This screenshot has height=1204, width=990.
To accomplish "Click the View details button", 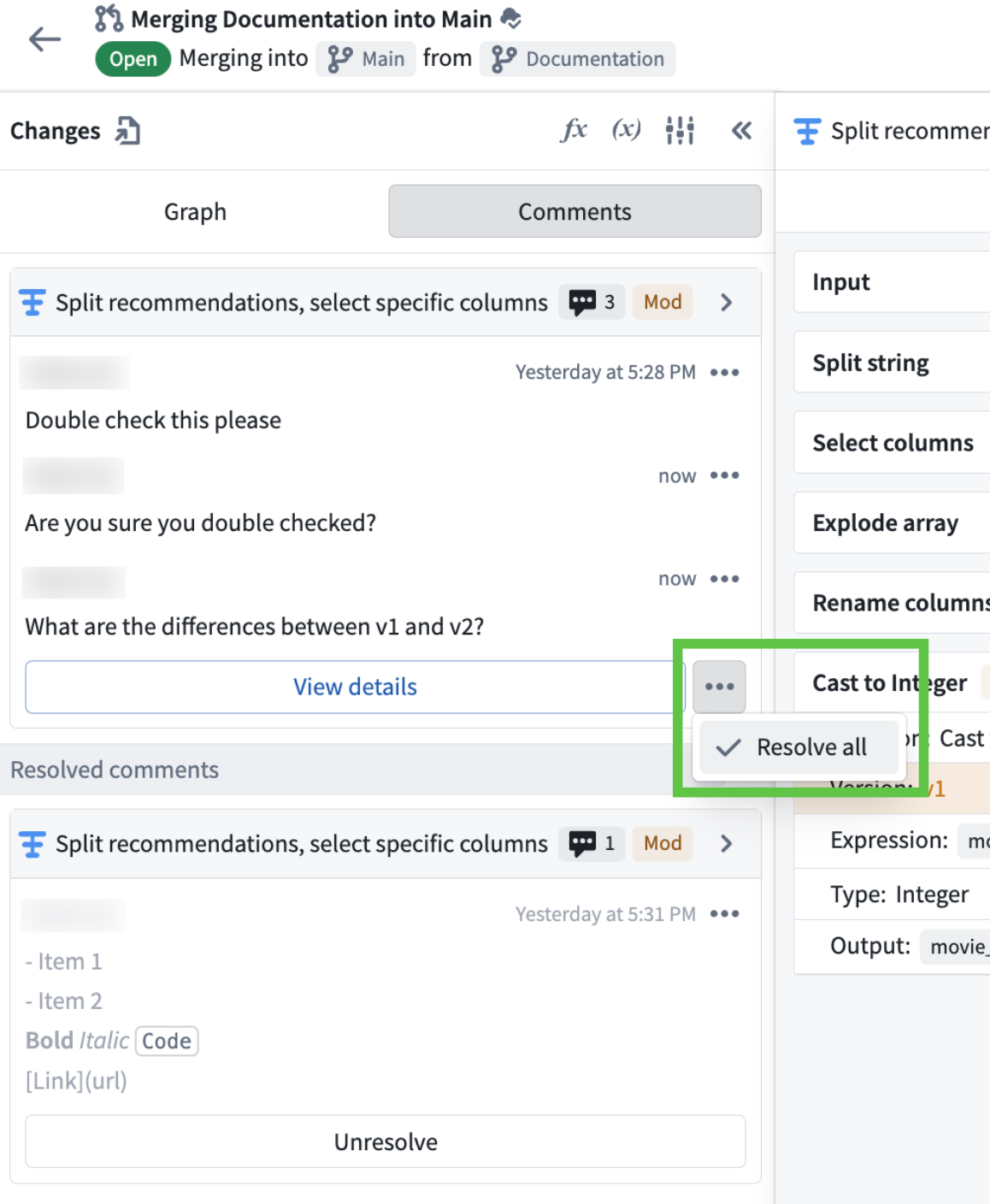I will coord(355,687).
